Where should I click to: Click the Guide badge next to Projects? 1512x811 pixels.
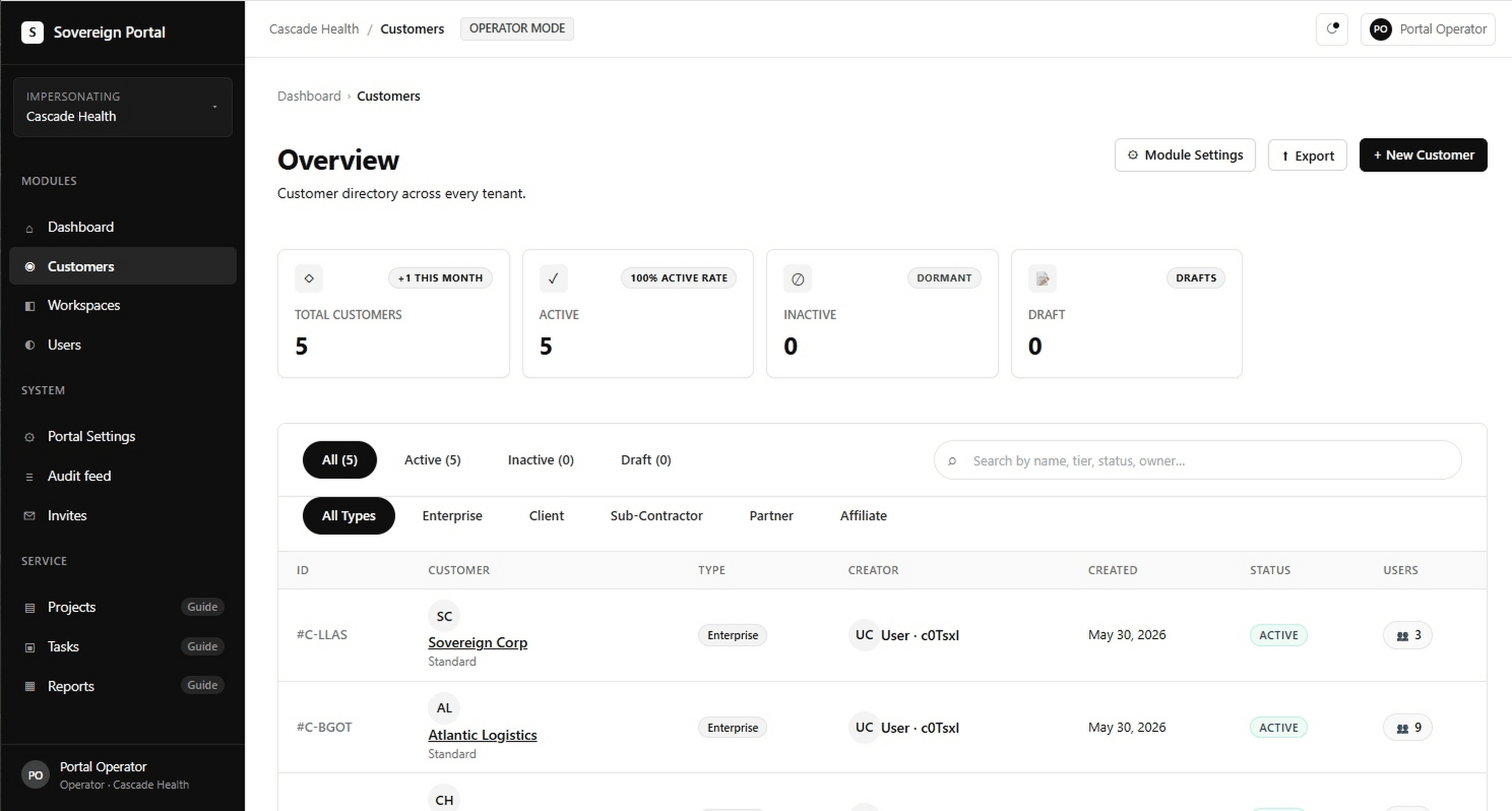(x=203, y=607)
